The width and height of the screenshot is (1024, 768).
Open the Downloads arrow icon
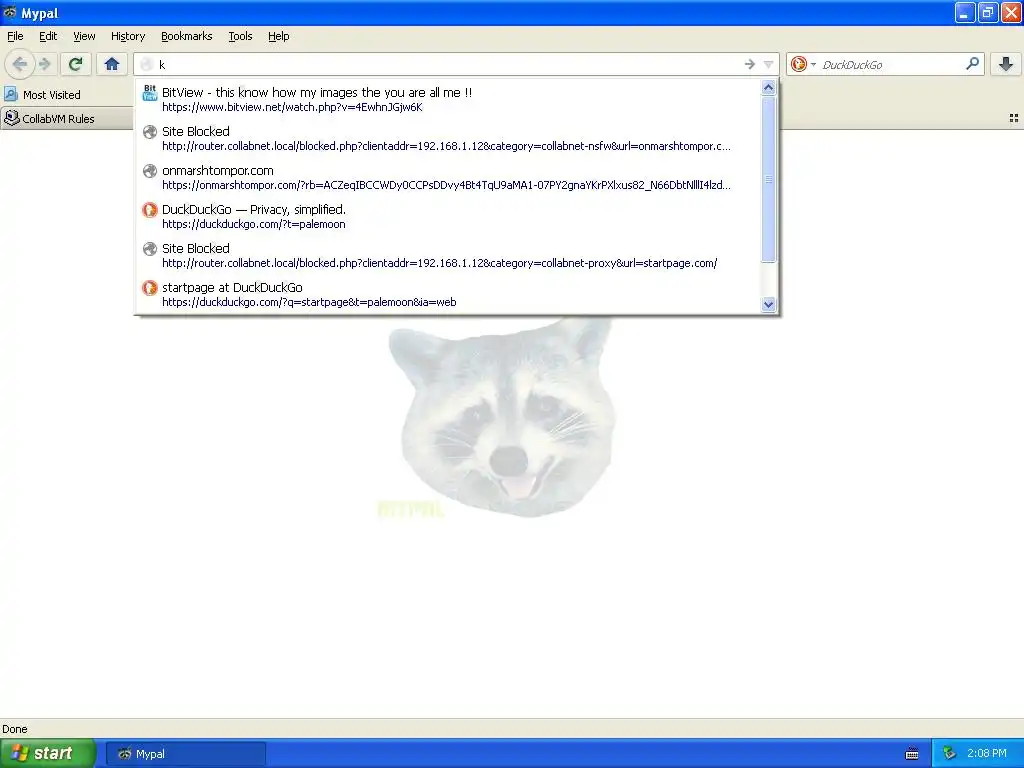point(1006,64)
